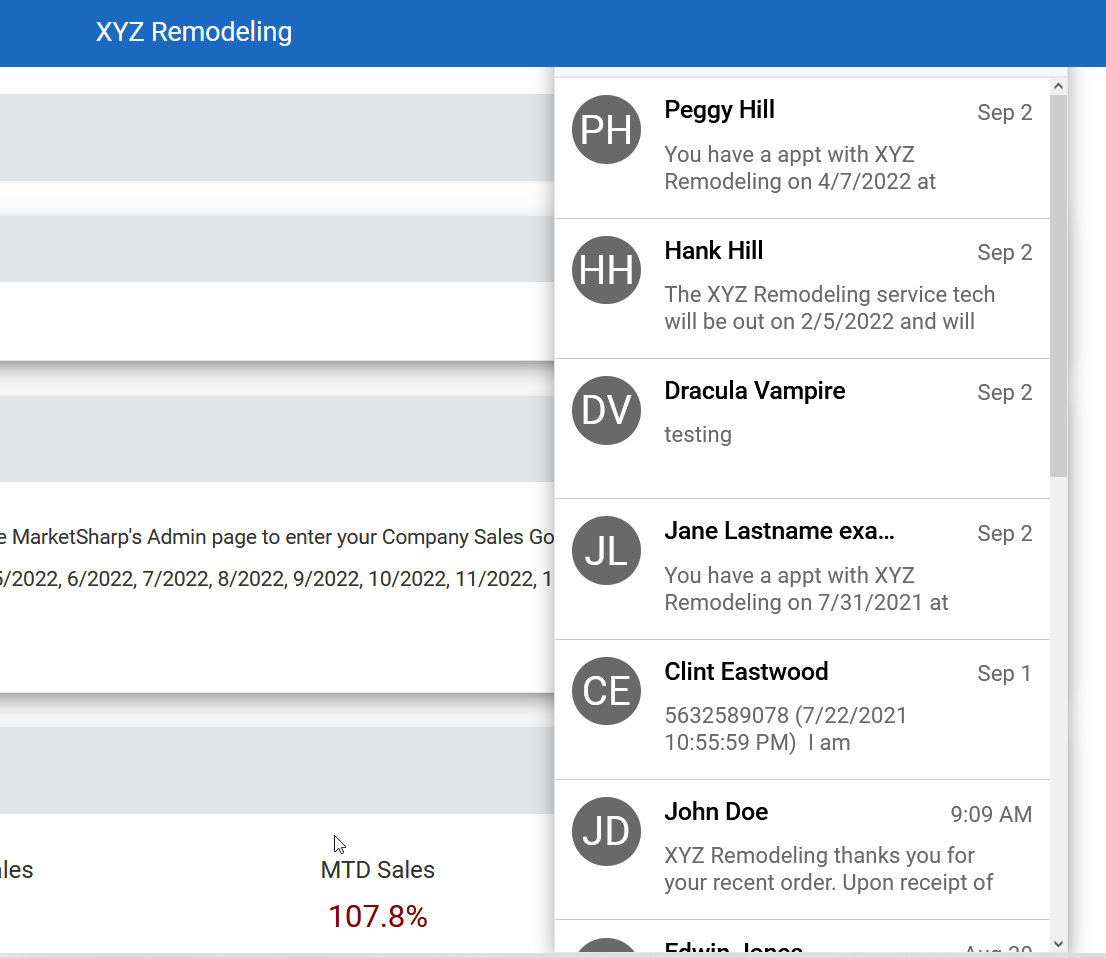Viewport: 1106px width, 958px height.
Task: Open Clint Eastwood's message preview text
Action: (785, 729)
